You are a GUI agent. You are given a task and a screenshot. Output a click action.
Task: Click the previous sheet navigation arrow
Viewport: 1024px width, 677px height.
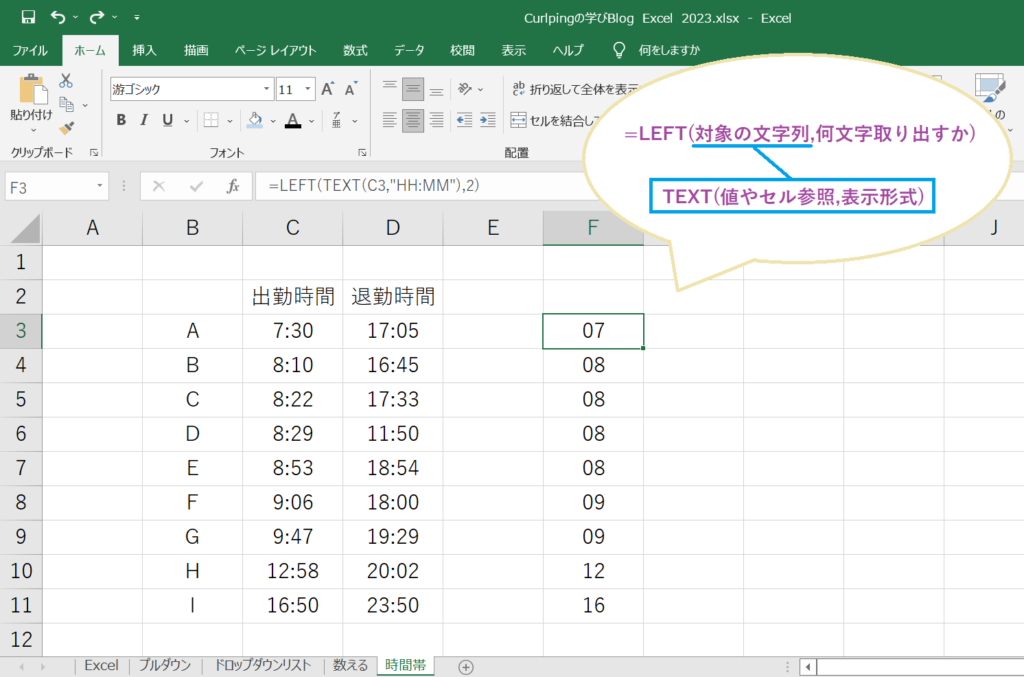point(22,667)
